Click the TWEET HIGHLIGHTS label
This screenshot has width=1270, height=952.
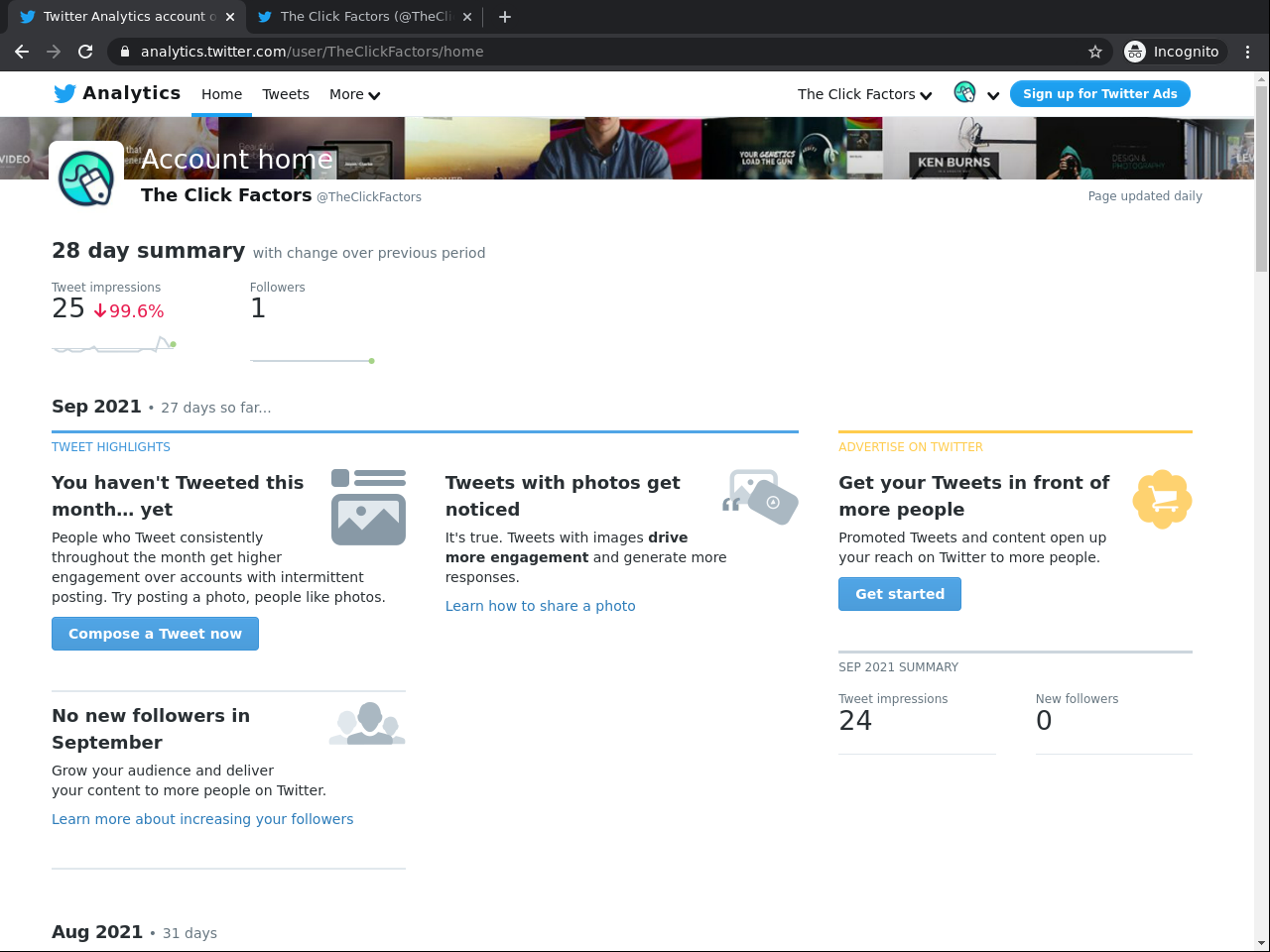point(111,447)
